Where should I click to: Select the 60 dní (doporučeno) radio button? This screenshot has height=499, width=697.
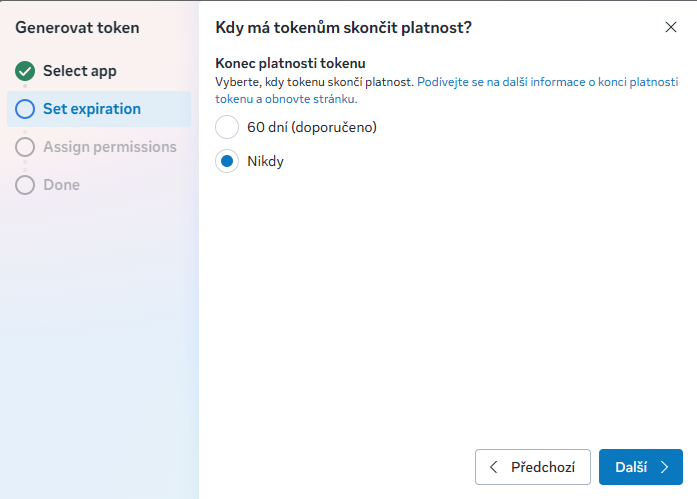(227, 127)
